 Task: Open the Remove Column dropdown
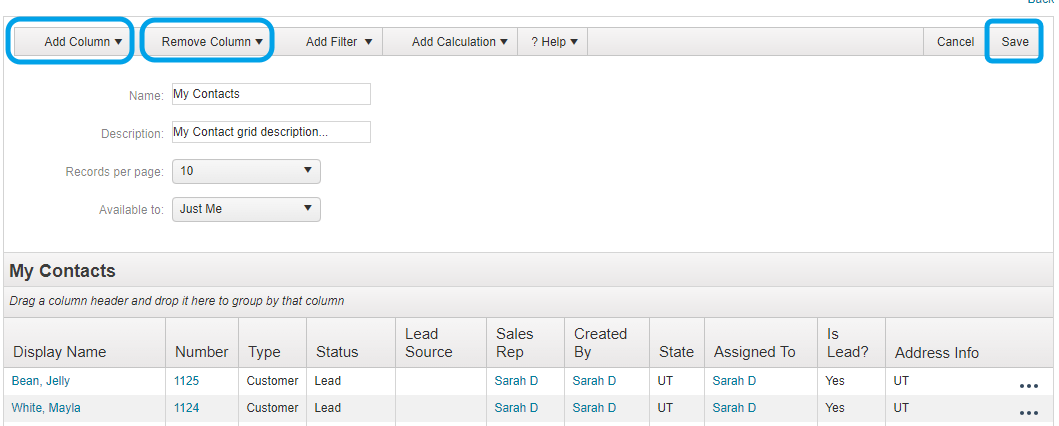point(211,42)
